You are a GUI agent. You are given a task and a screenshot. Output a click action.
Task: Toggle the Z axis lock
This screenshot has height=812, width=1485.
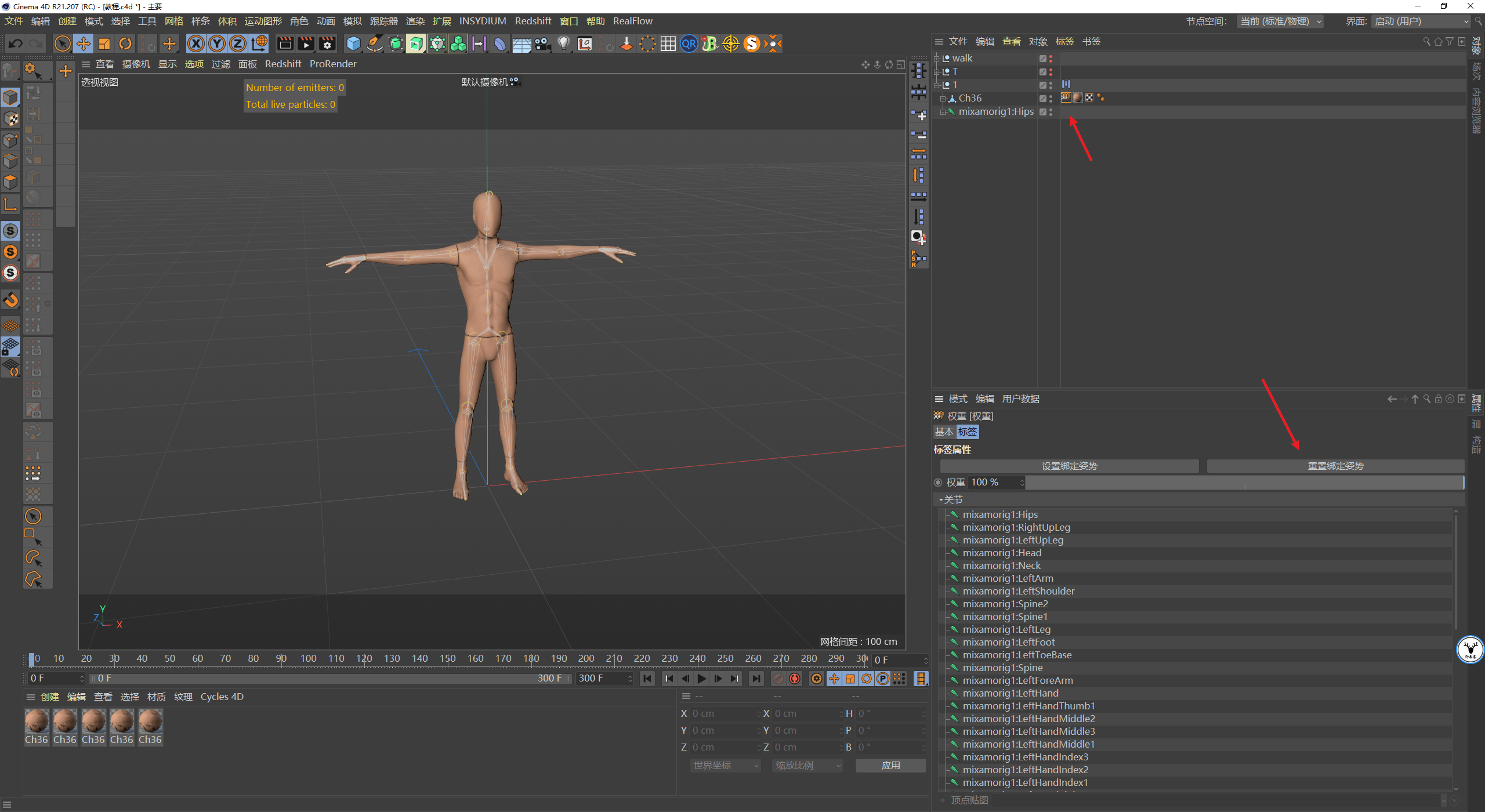click(238, 43)
